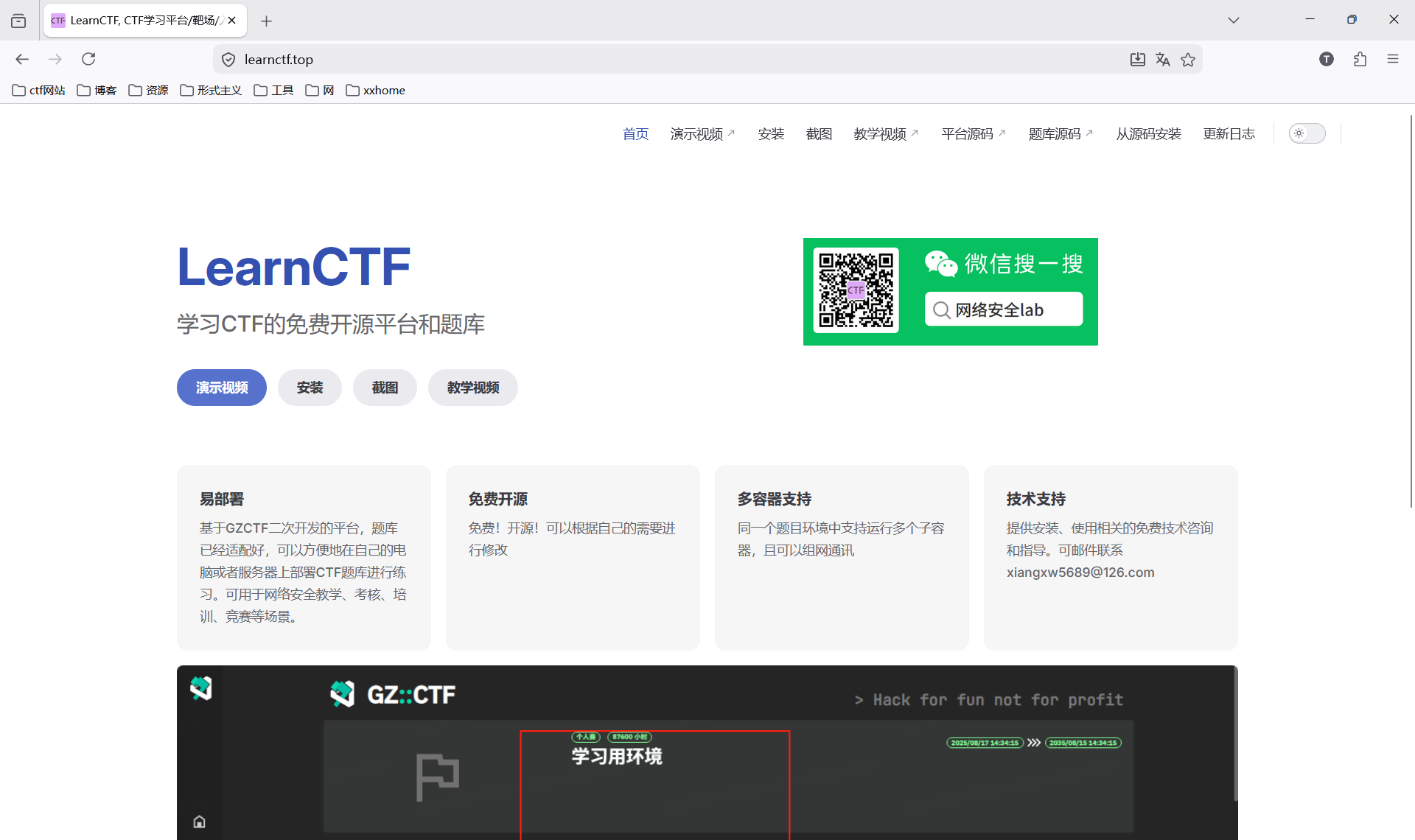
Task: Click the 截图 hero button
Action: click(385, 388)
